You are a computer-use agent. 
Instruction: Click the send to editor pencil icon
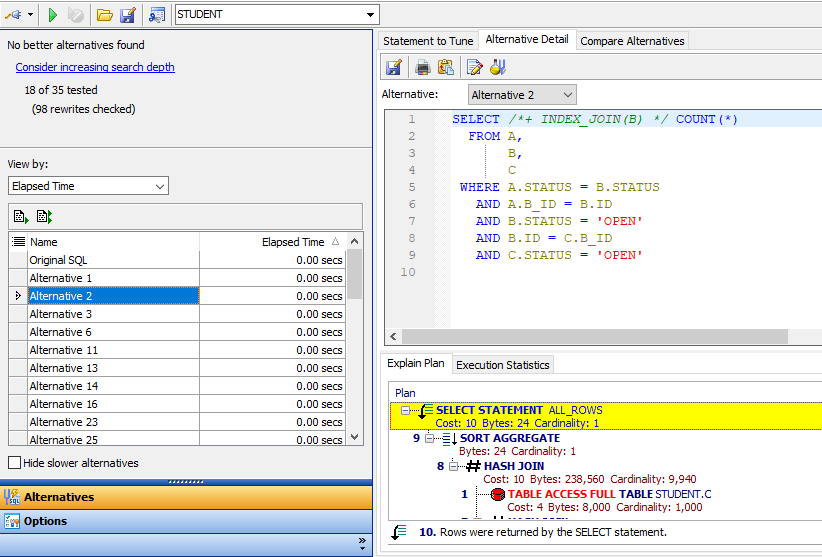(474, 67)
